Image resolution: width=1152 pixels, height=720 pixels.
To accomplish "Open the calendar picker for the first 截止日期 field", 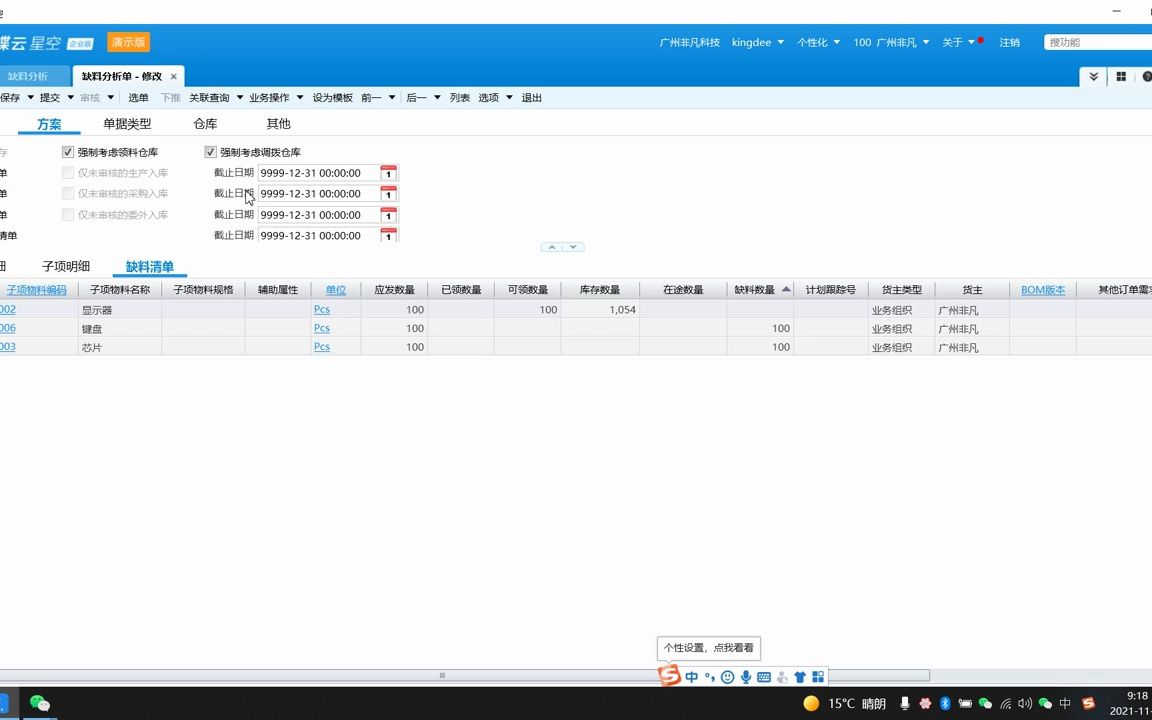I will pos(388,172).
